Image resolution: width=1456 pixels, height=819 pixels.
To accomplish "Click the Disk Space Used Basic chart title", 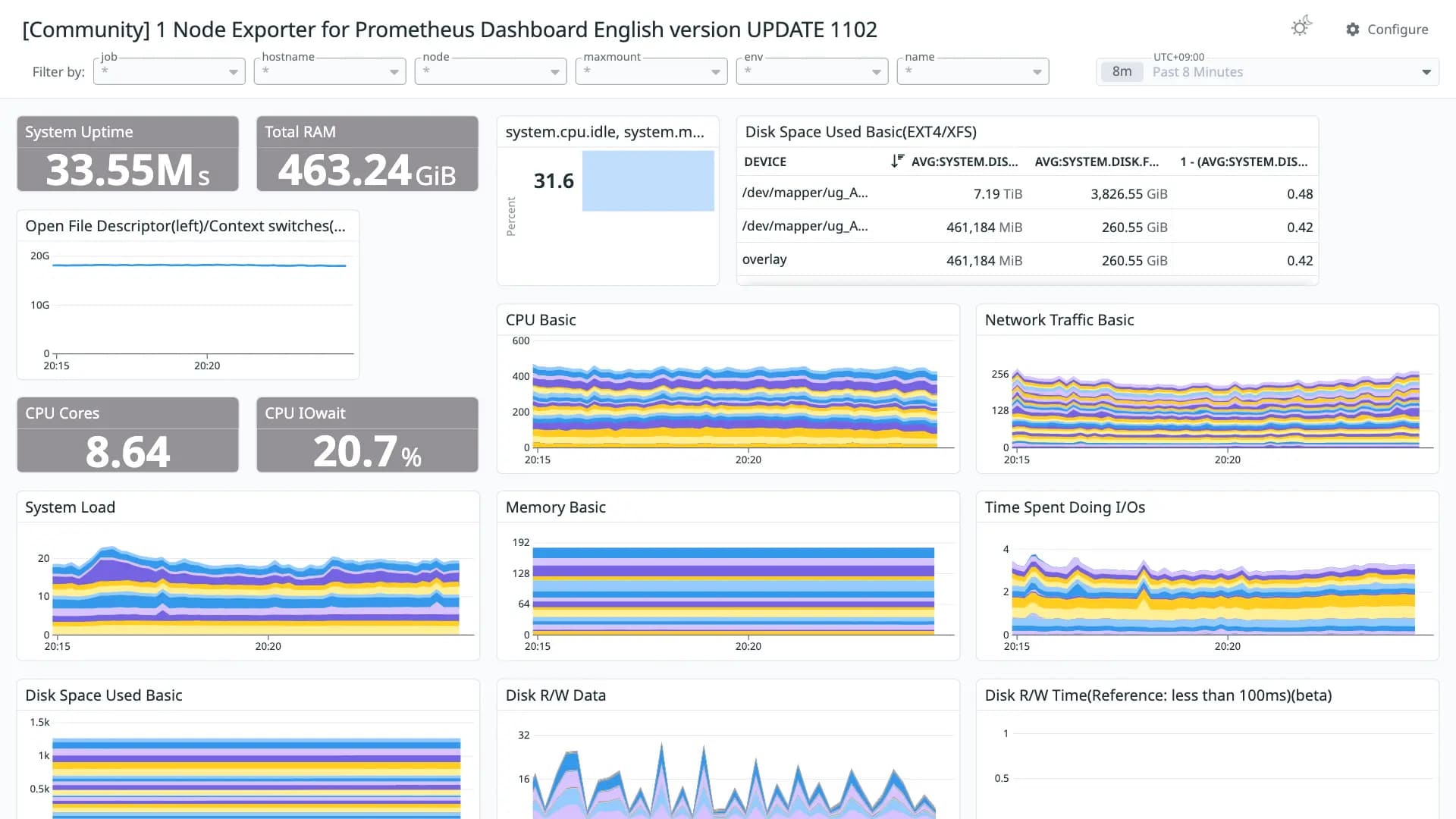I will tap(104, 695).
